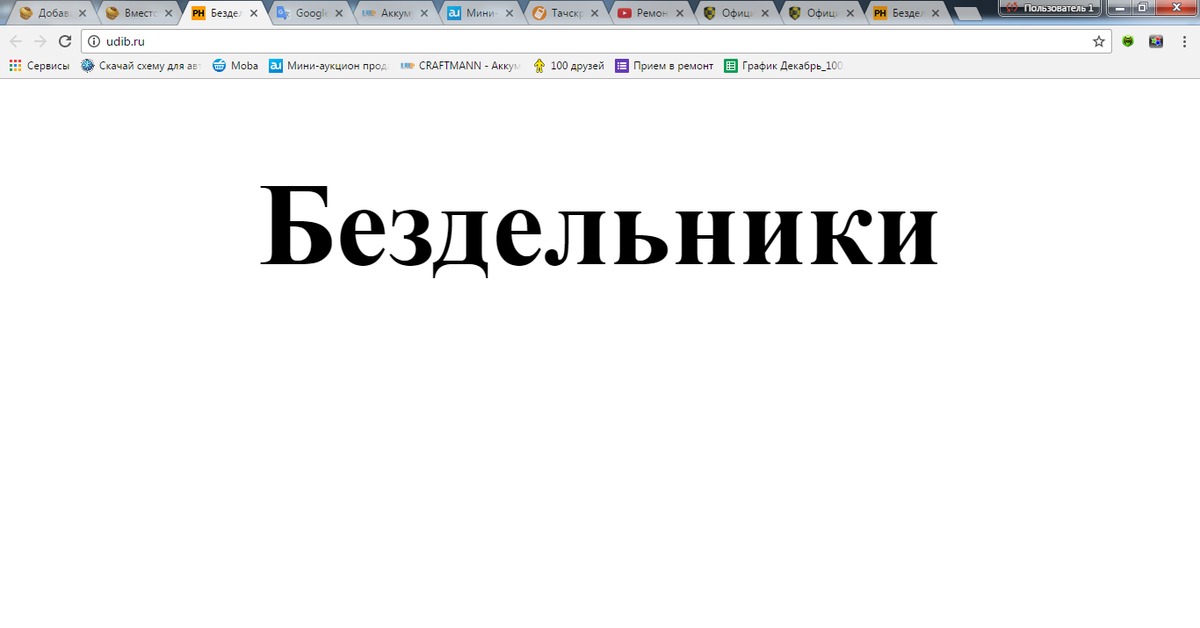
Task: Click the back navigation arrow
Action: 16,41
